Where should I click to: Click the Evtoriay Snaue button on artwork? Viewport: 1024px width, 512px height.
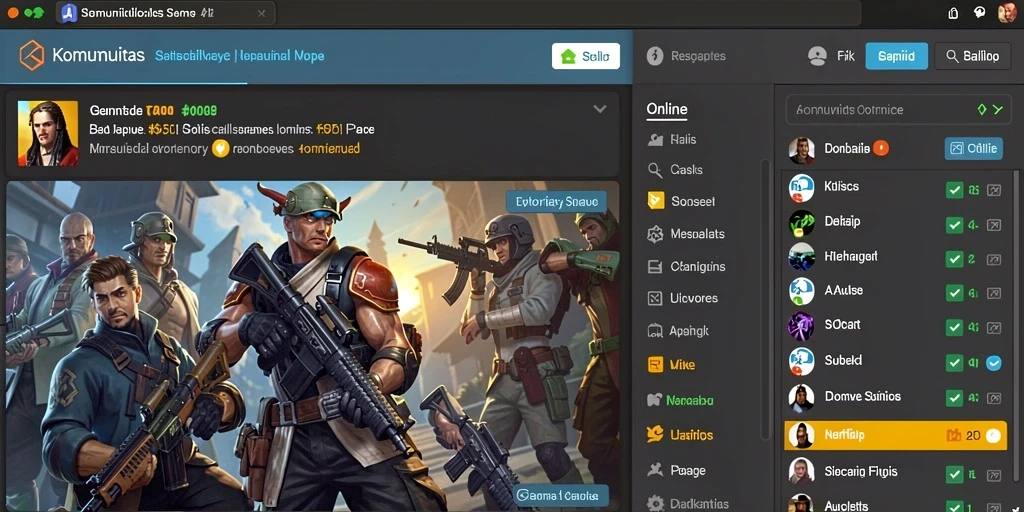coord(556,202)
